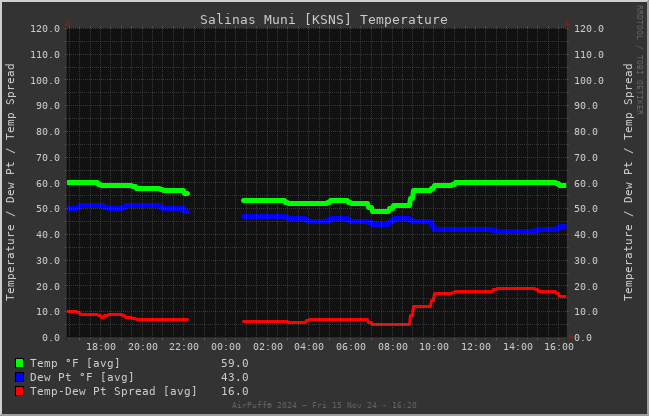This screenshot has width=649, height=416.
Task: Click the left axis 100.0 label
Action: click(x=45, y=80)
